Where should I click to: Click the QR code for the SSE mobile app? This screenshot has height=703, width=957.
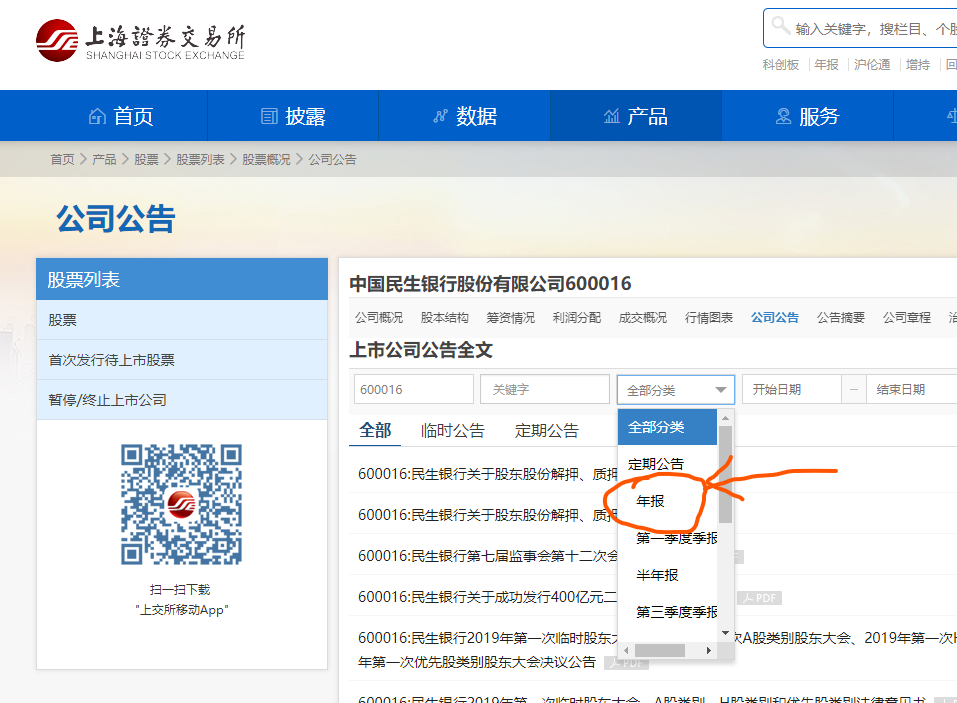click(181, 504)
